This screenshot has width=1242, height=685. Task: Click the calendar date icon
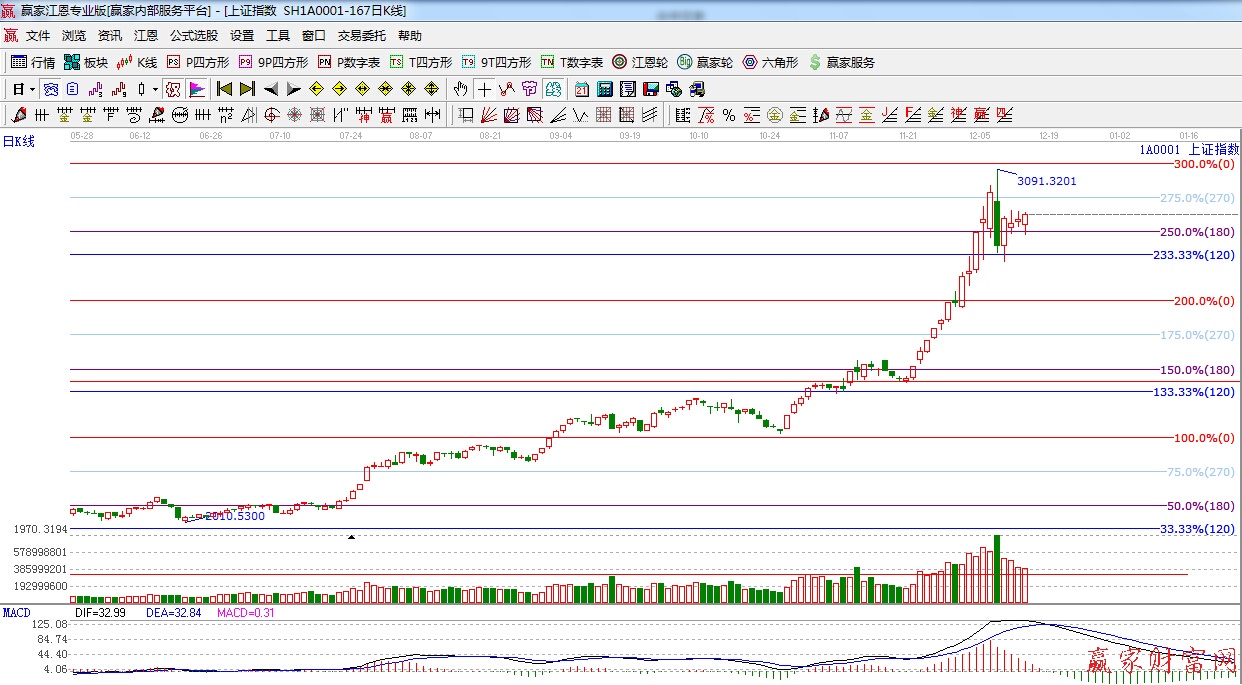tap(581, 89)
